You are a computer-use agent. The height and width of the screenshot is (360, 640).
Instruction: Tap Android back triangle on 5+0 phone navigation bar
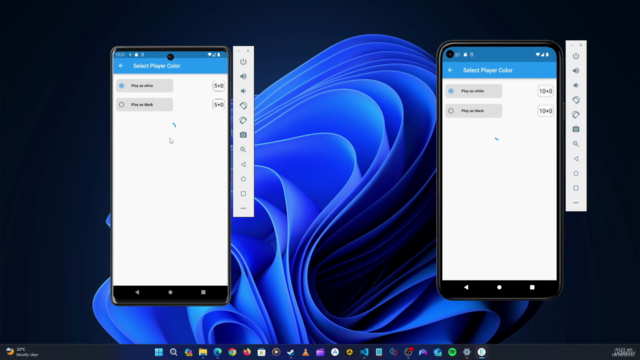[x=137, y=292]
